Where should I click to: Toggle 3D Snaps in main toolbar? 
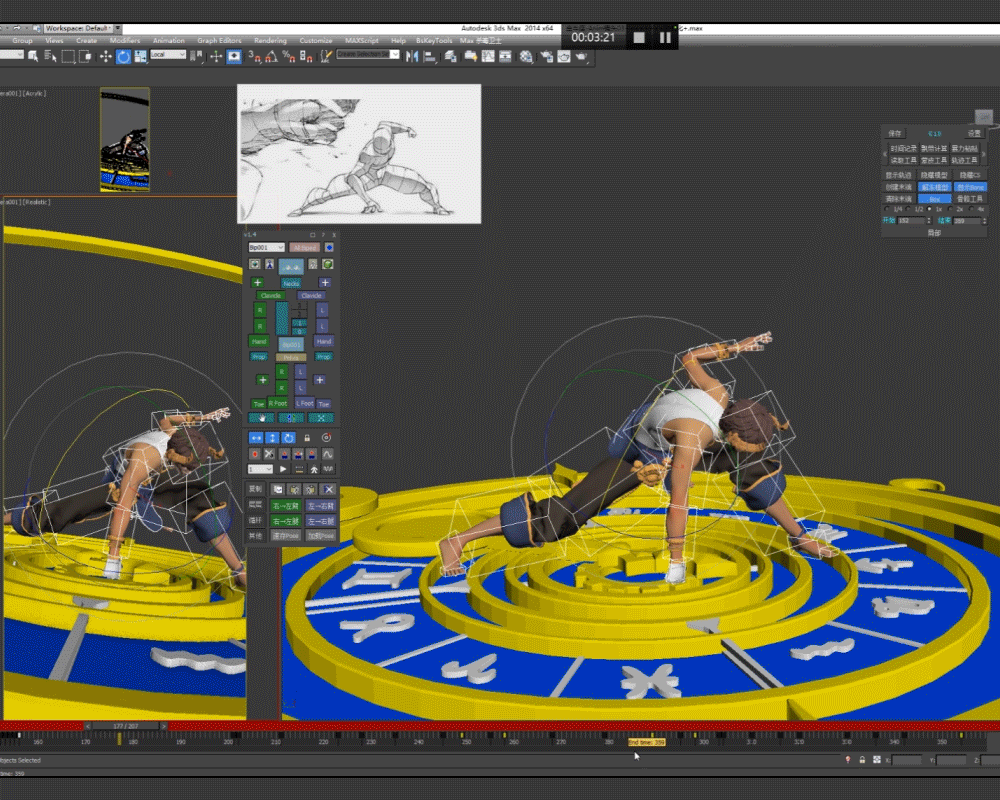click(x=254, y=56)
